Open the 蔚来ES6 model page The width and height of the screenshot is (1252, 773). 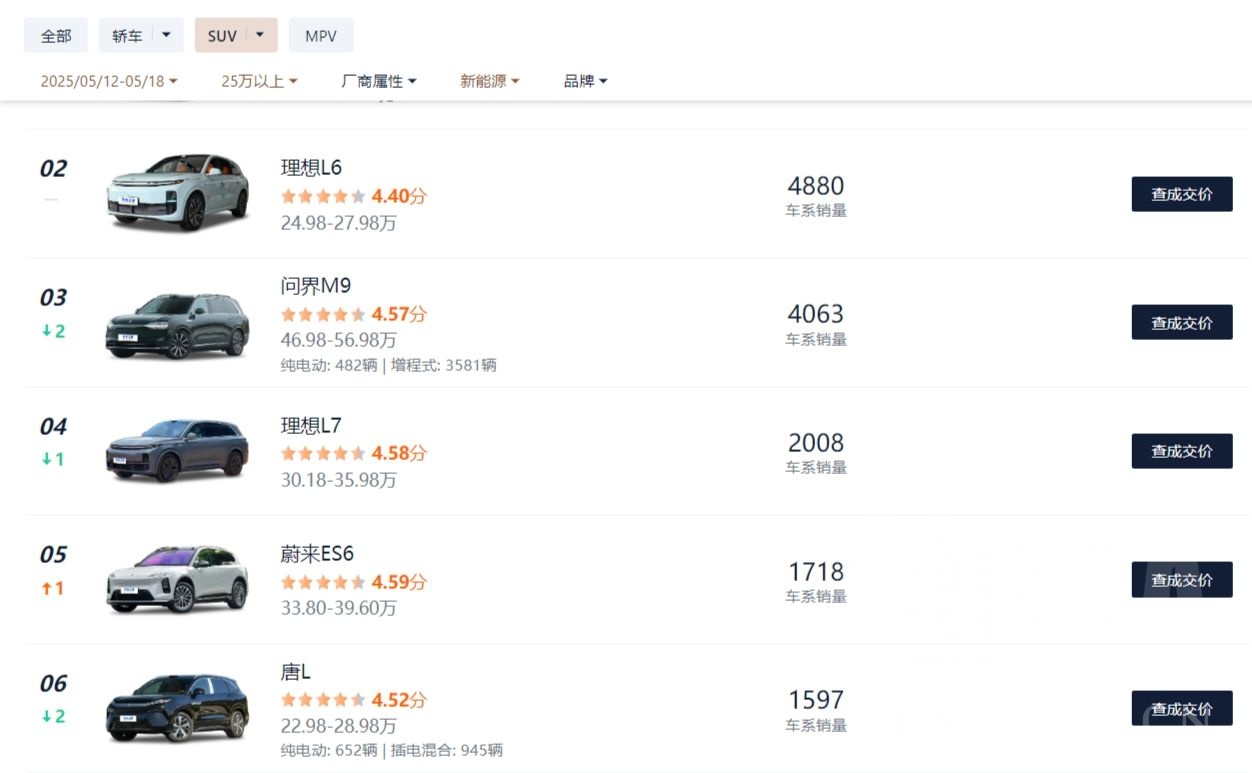coord(317,553)
